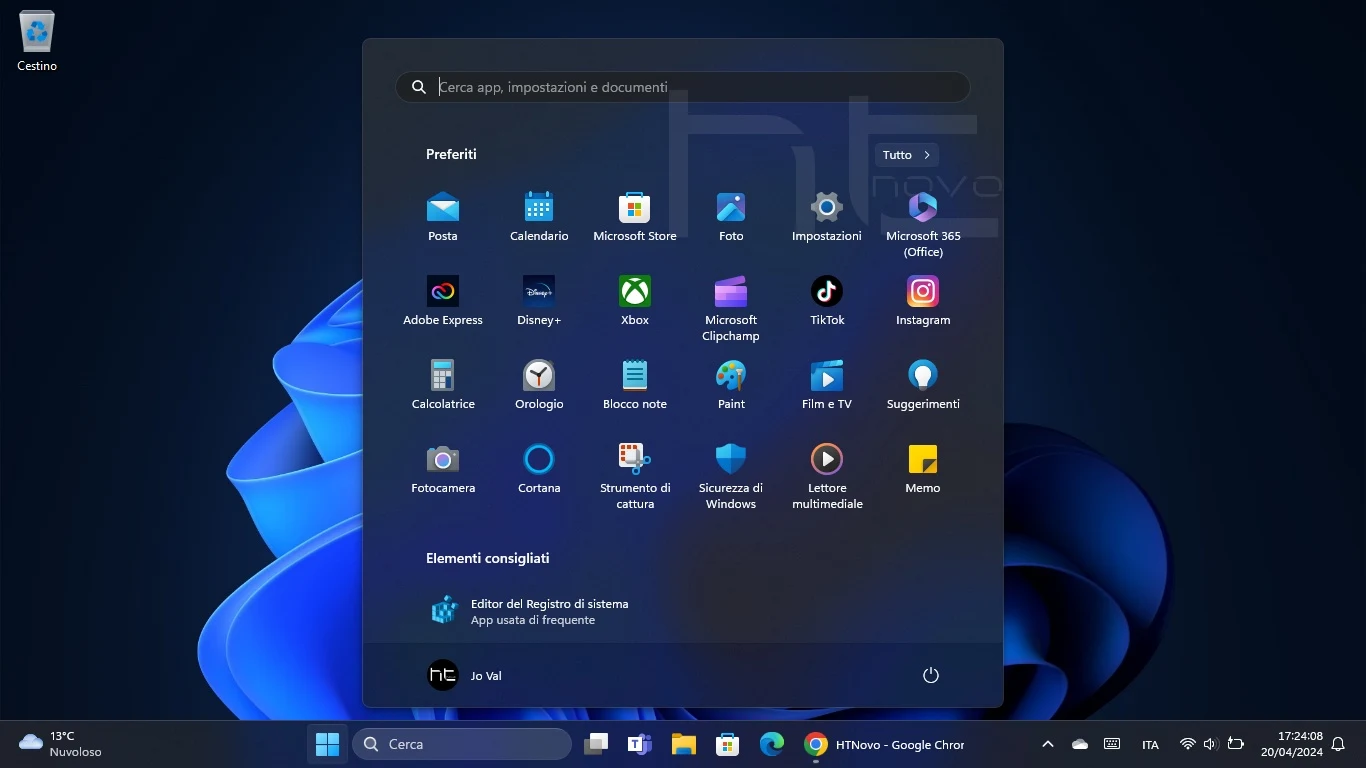The width and height of the screenshot is (1366, 768).
Task: Click the OneDrive cloud tray icon
Action: 1080,744
